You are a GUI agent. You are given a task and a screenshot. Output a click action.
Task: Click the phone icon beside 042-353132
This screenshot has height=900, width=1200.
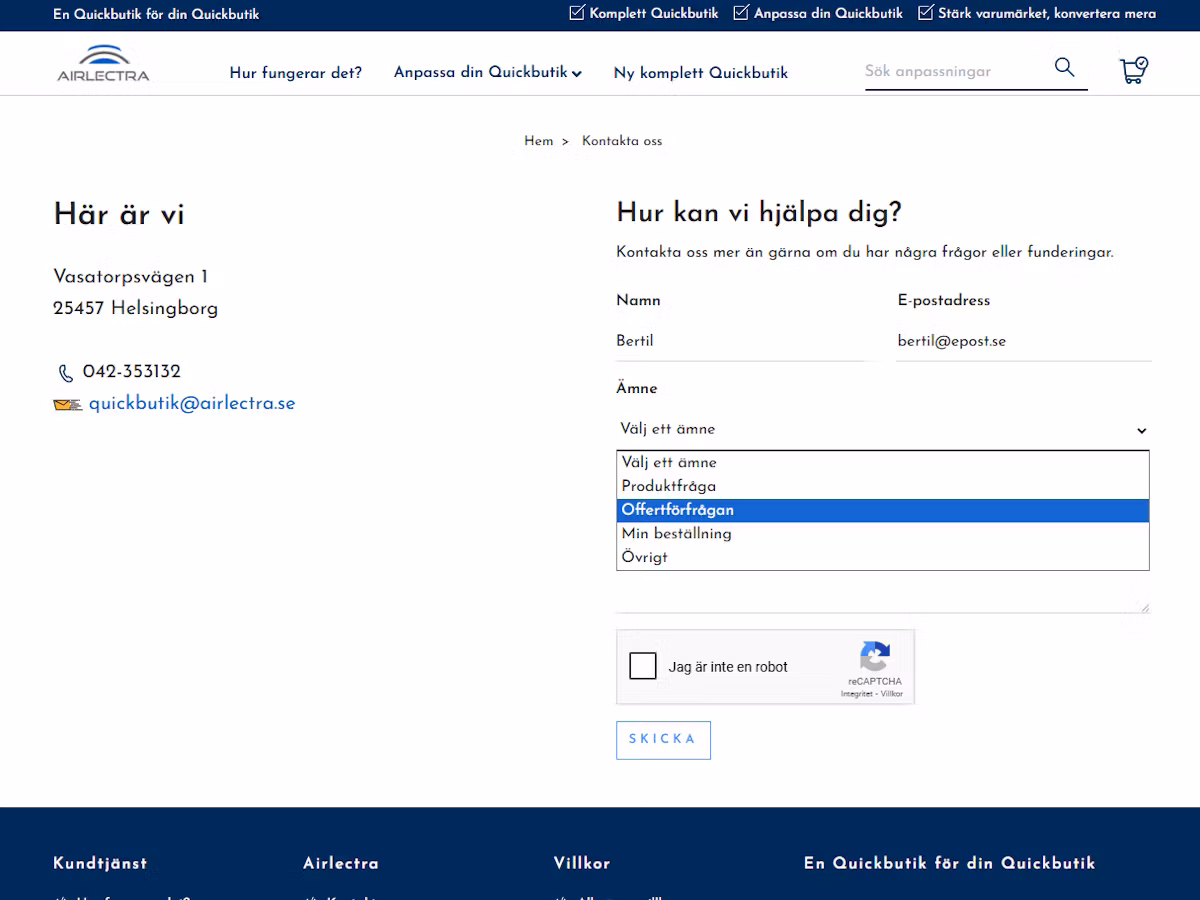(66, 373)
